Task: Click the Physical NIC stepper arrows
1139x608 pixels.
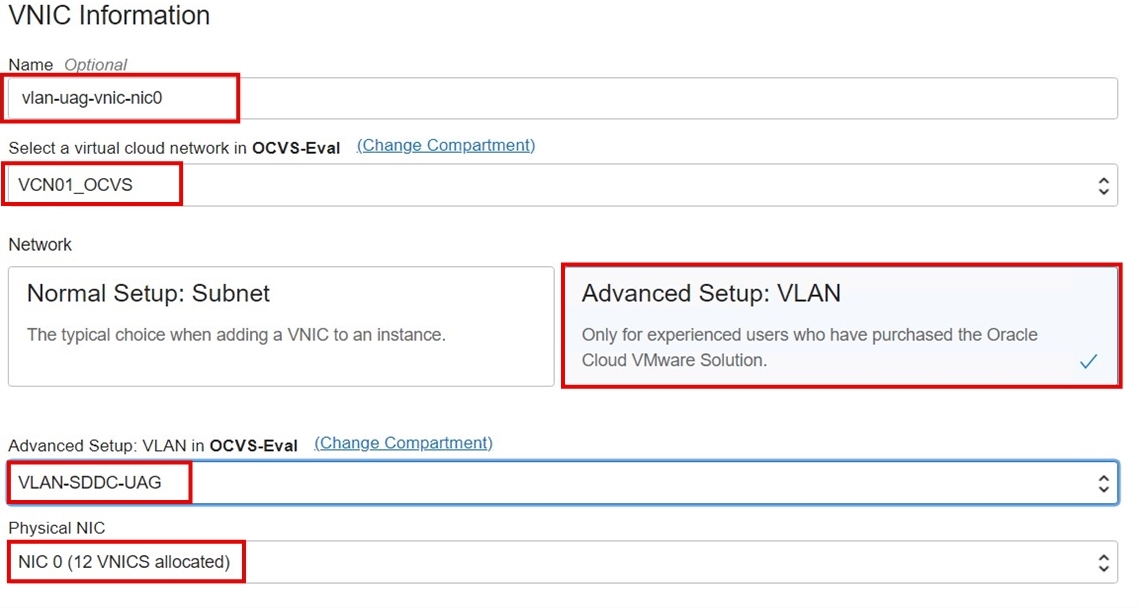Action: tap(1103, 561)
